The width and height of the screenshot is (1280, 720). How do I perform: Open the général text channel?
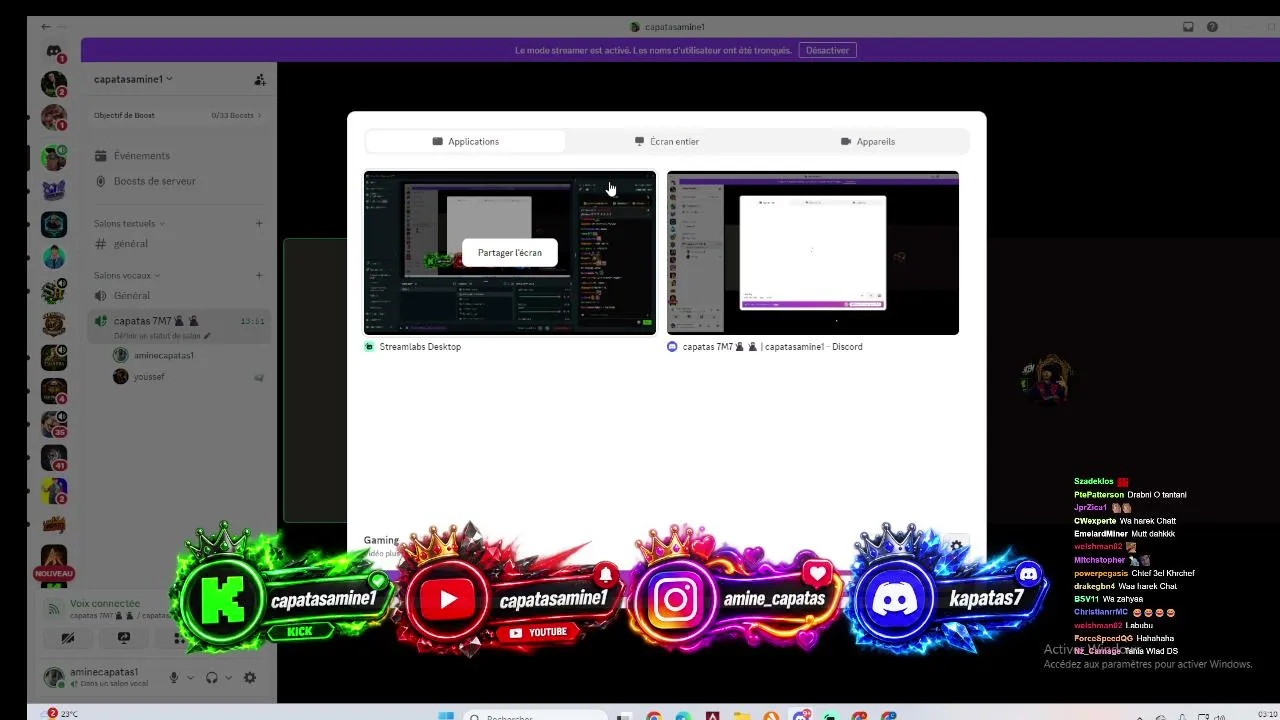coord(178,244)
